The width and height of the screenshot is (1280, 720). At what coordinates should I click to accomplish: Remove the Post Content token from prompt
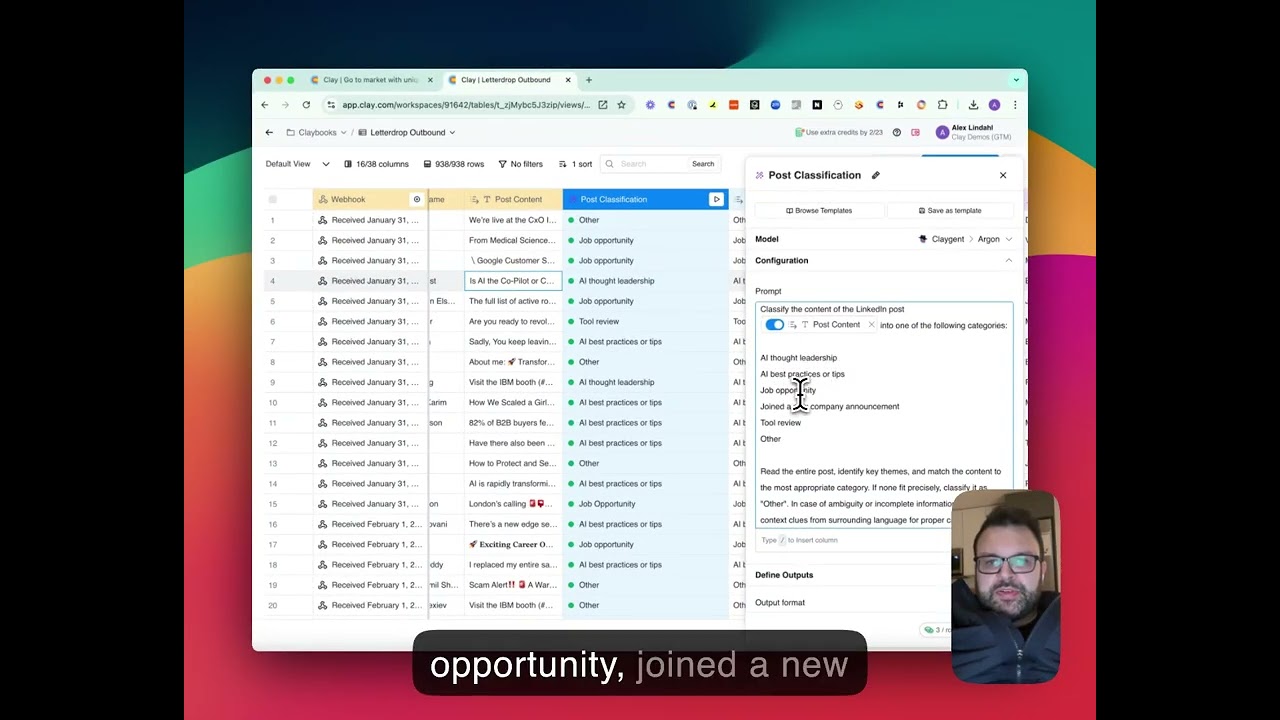click(x=871, y=325)
